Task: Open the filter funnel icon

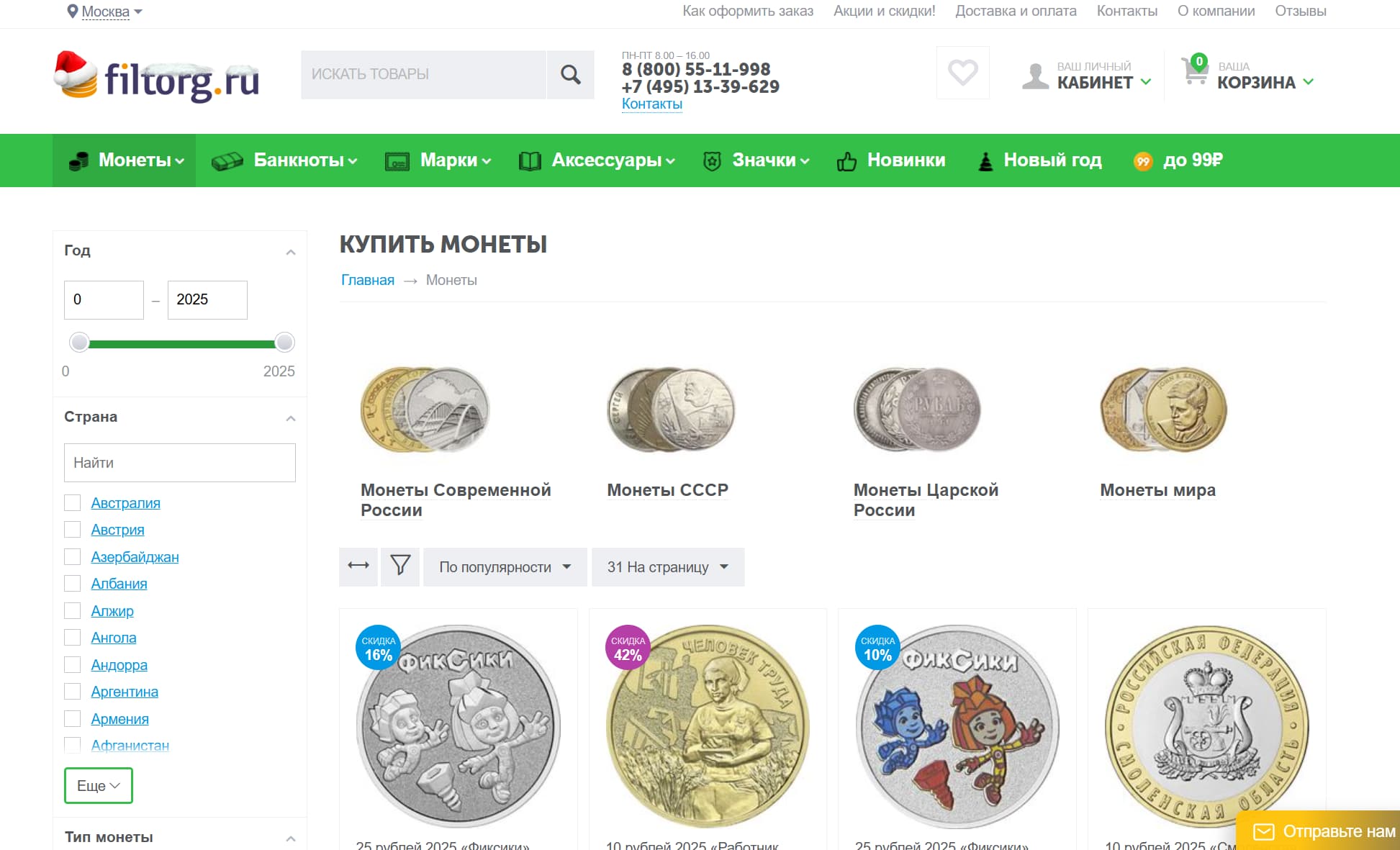Action: pyautogui.click(x=400, y=566)
